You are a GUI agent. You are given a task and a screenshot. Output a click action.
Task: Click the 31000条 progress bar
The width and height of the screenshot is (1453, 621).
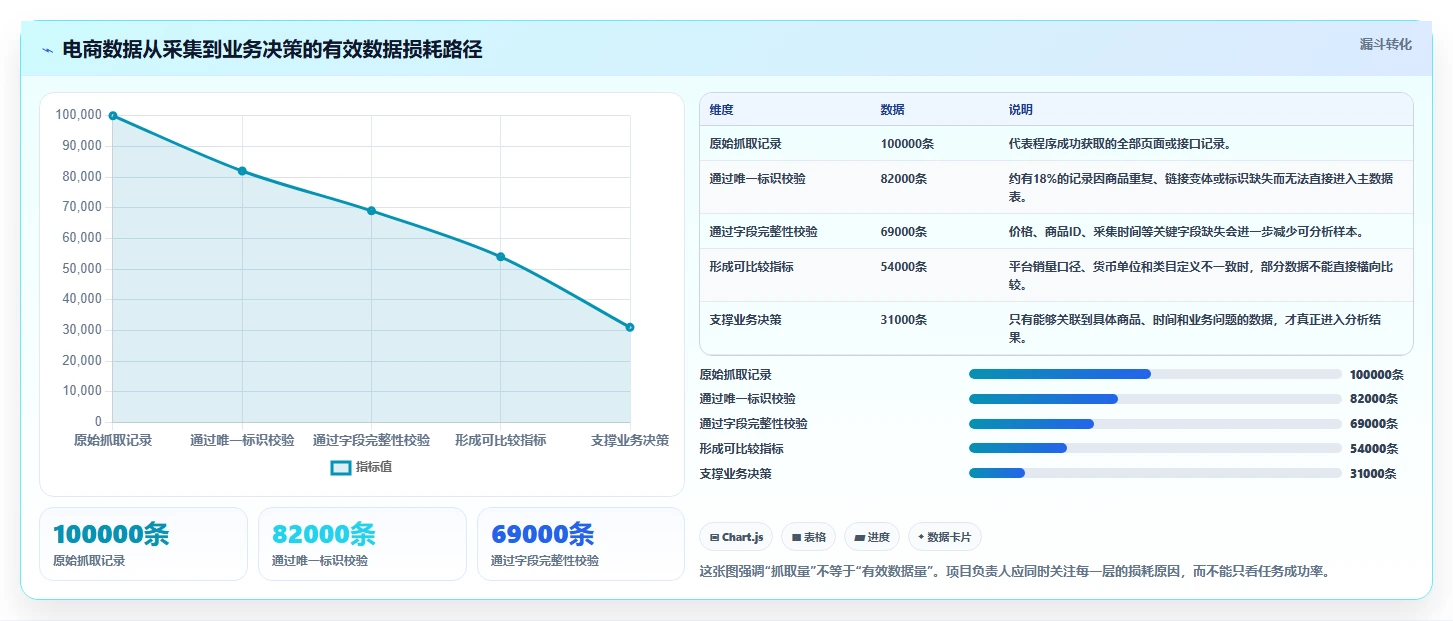click(x=1155, y=473)
